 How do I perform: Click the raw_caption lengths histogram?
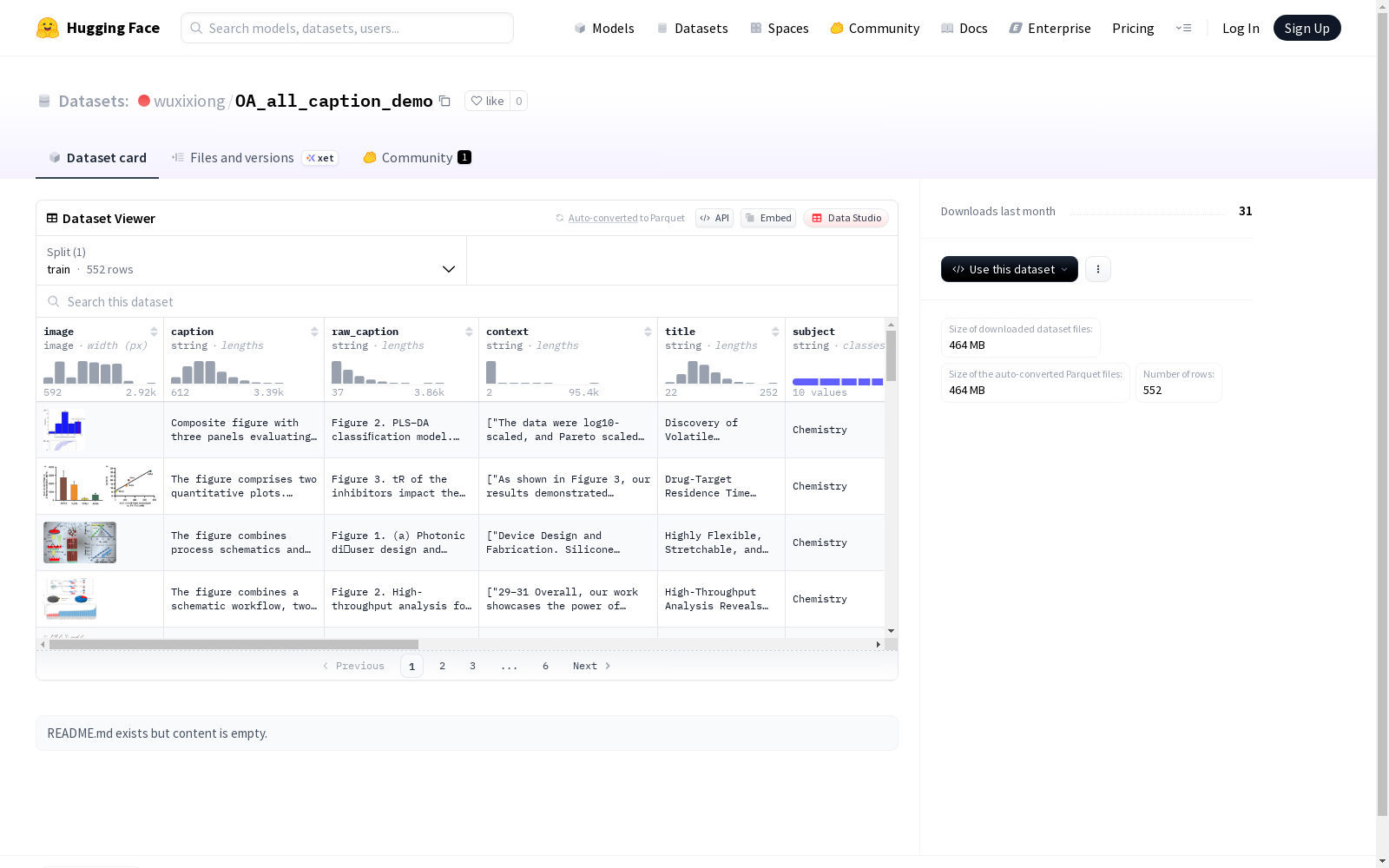[388, 372]
